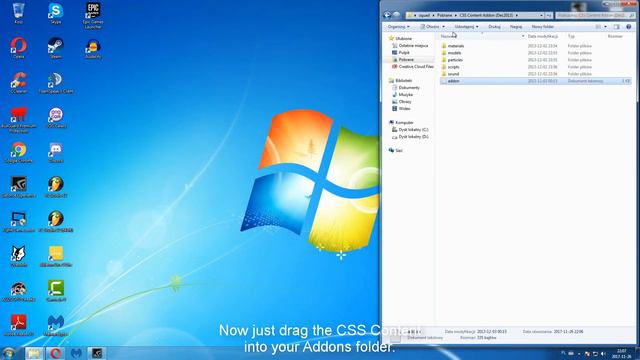Open the Muzyka library
The image size is (640, 360).
click(x=405, y=94)
